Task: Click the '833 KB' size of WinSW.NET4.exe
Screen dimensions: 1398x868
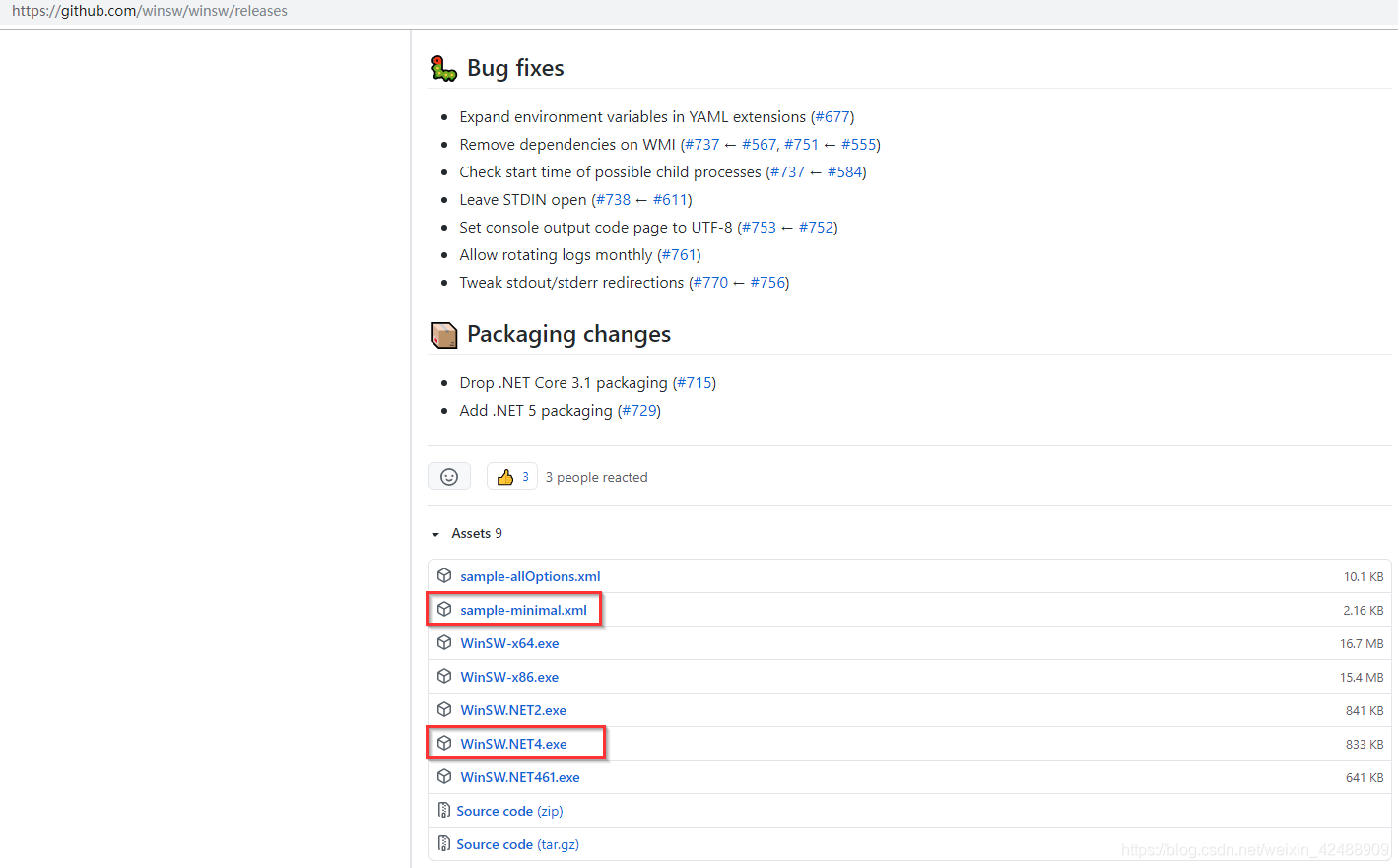Action: 1365,744
